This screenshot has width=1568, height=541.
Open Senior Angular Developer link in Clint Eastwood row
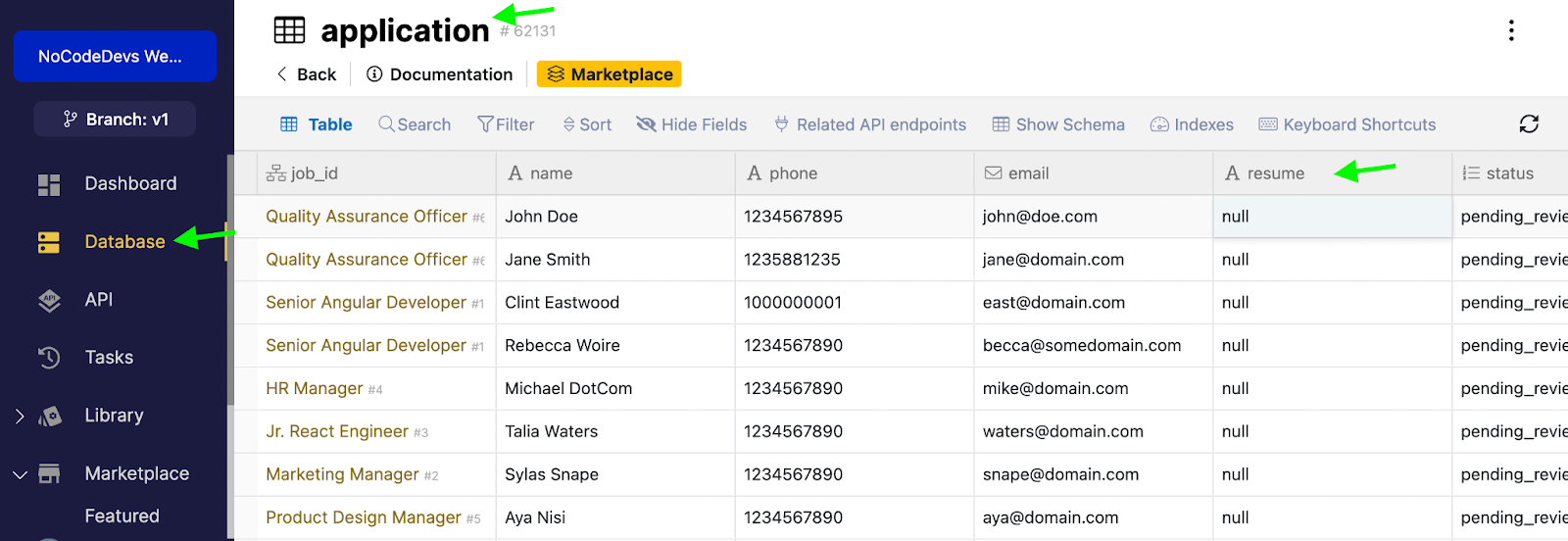click(366, 303)
